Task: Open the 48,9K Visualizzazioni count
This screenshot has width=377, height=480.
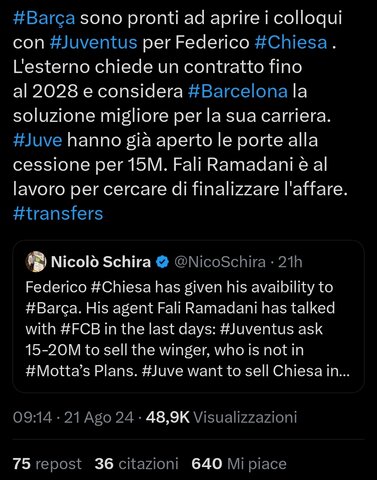Action: [221, 417]
